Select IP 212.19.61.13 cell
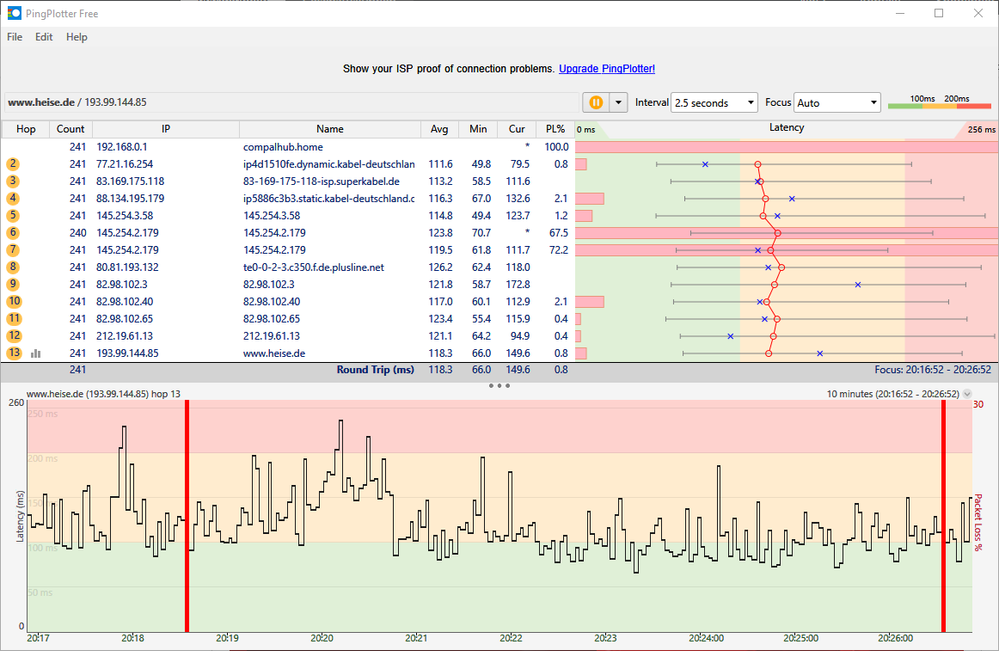The height and width of the screenshot is (651, 999). click(x=124, y=336)
